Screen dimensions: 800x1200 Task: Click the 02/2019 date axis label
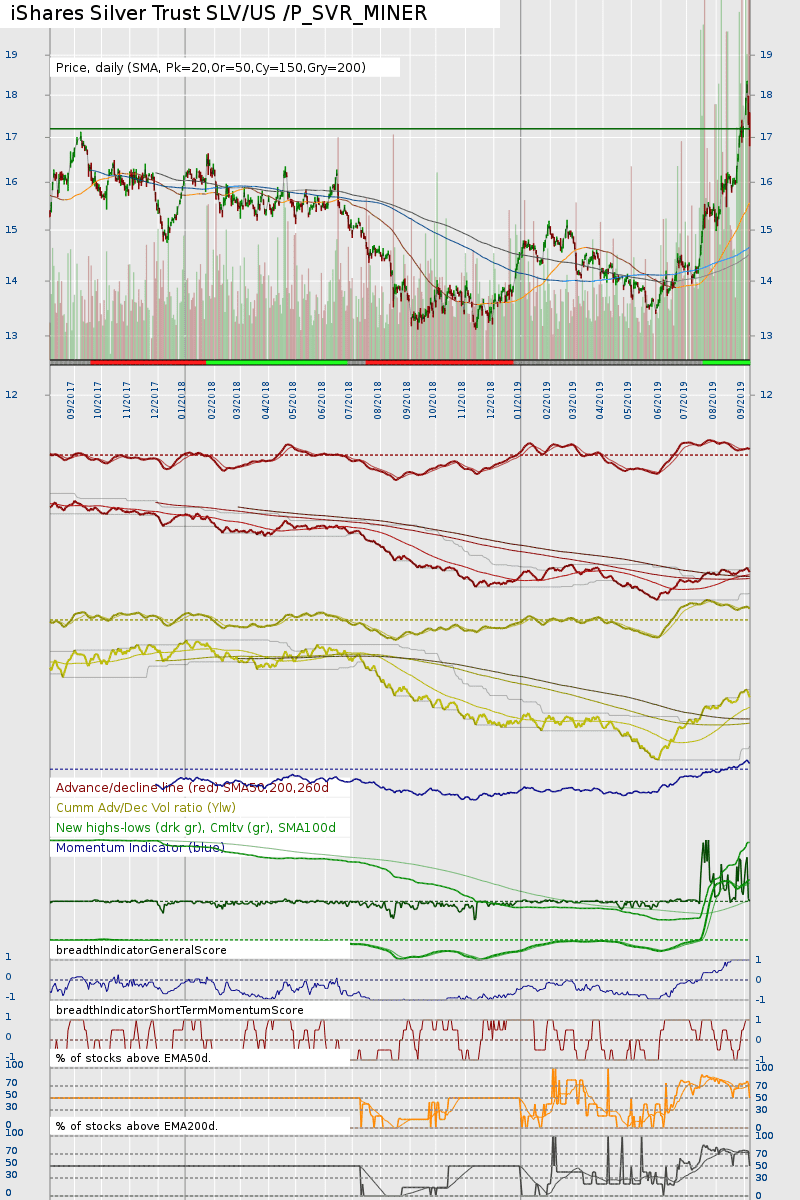(547, 399)
